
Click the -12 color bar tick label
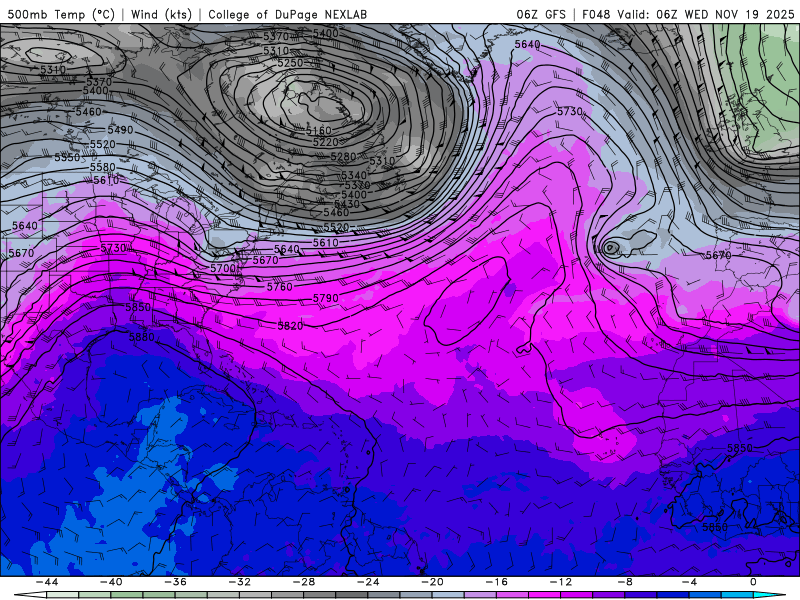pyautogui.click(x=561, y=582)
